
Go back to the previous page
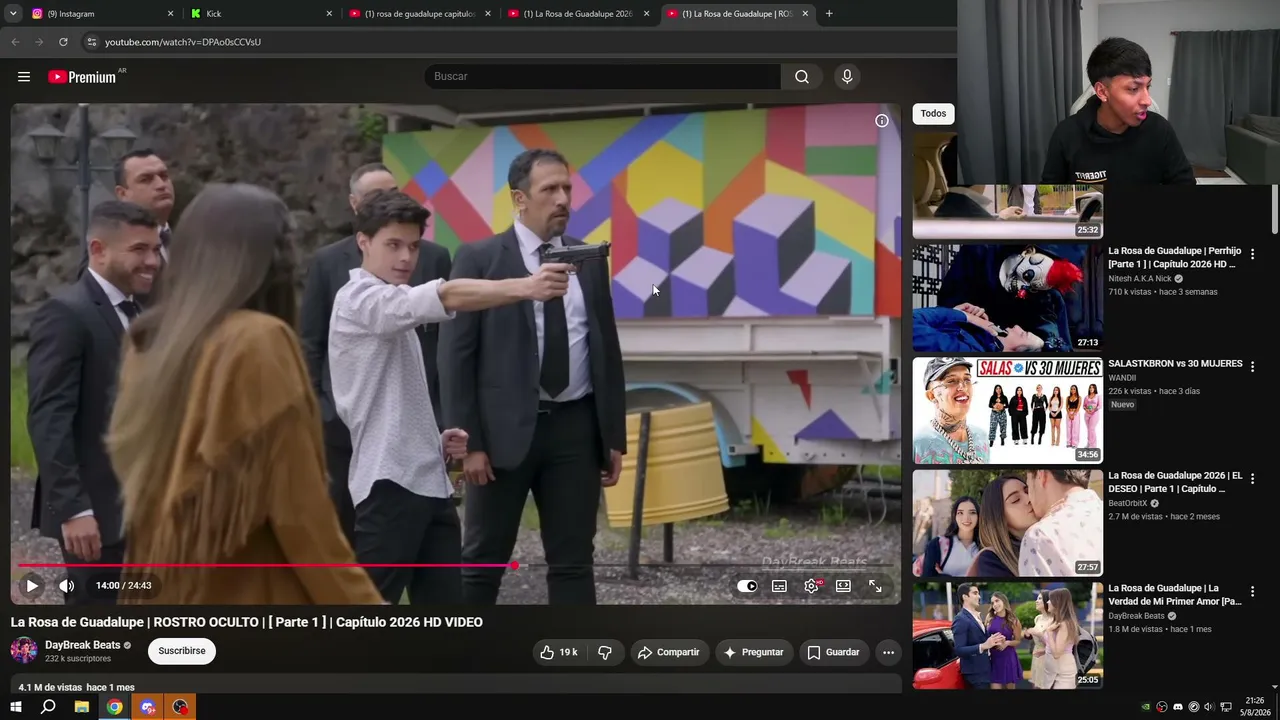coord(15,42)
